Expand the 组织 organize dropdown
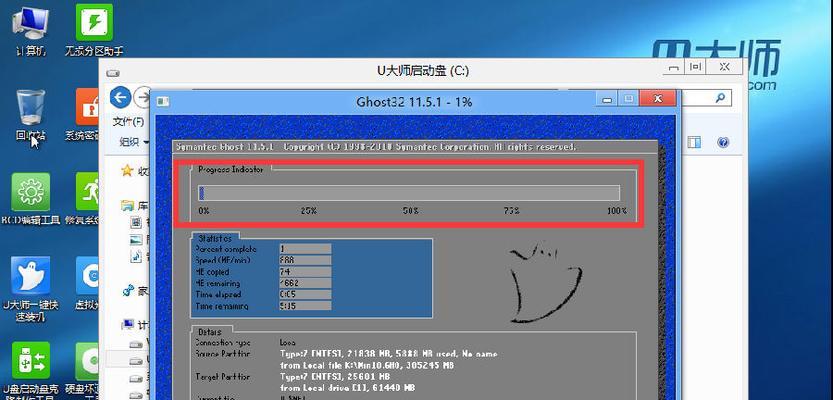 pos(133,142)
